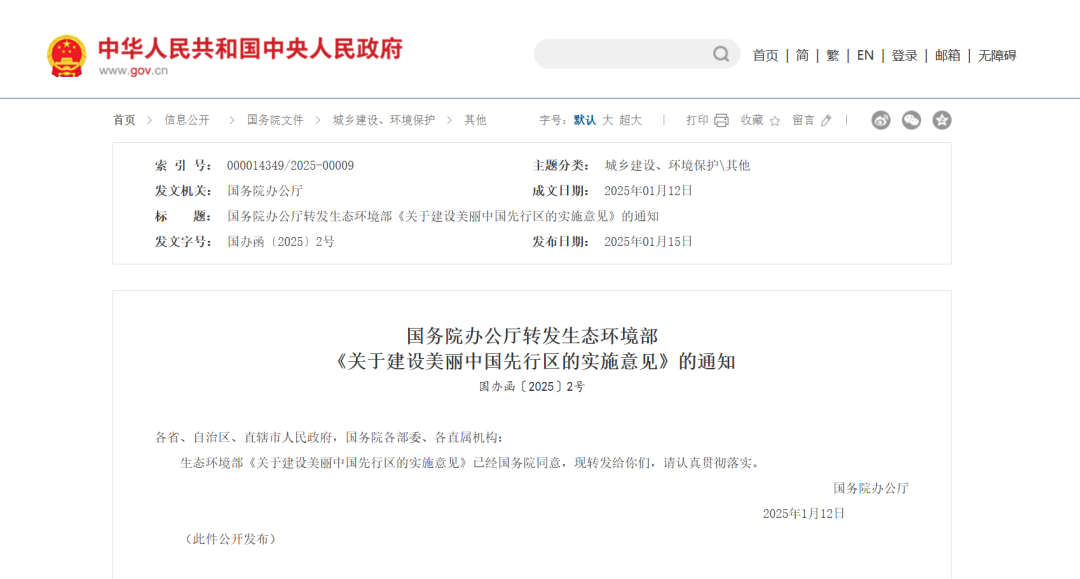Click document number 国办函〔2025〕2号 in table

pyautogui.click(x=281, y=242)
